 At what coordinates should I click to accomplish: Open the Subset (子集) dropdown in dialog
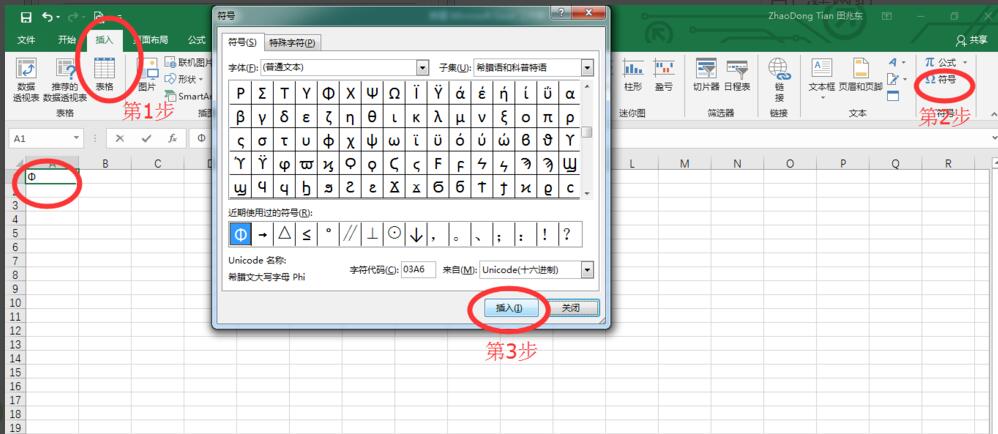click(x=587, y=67)
